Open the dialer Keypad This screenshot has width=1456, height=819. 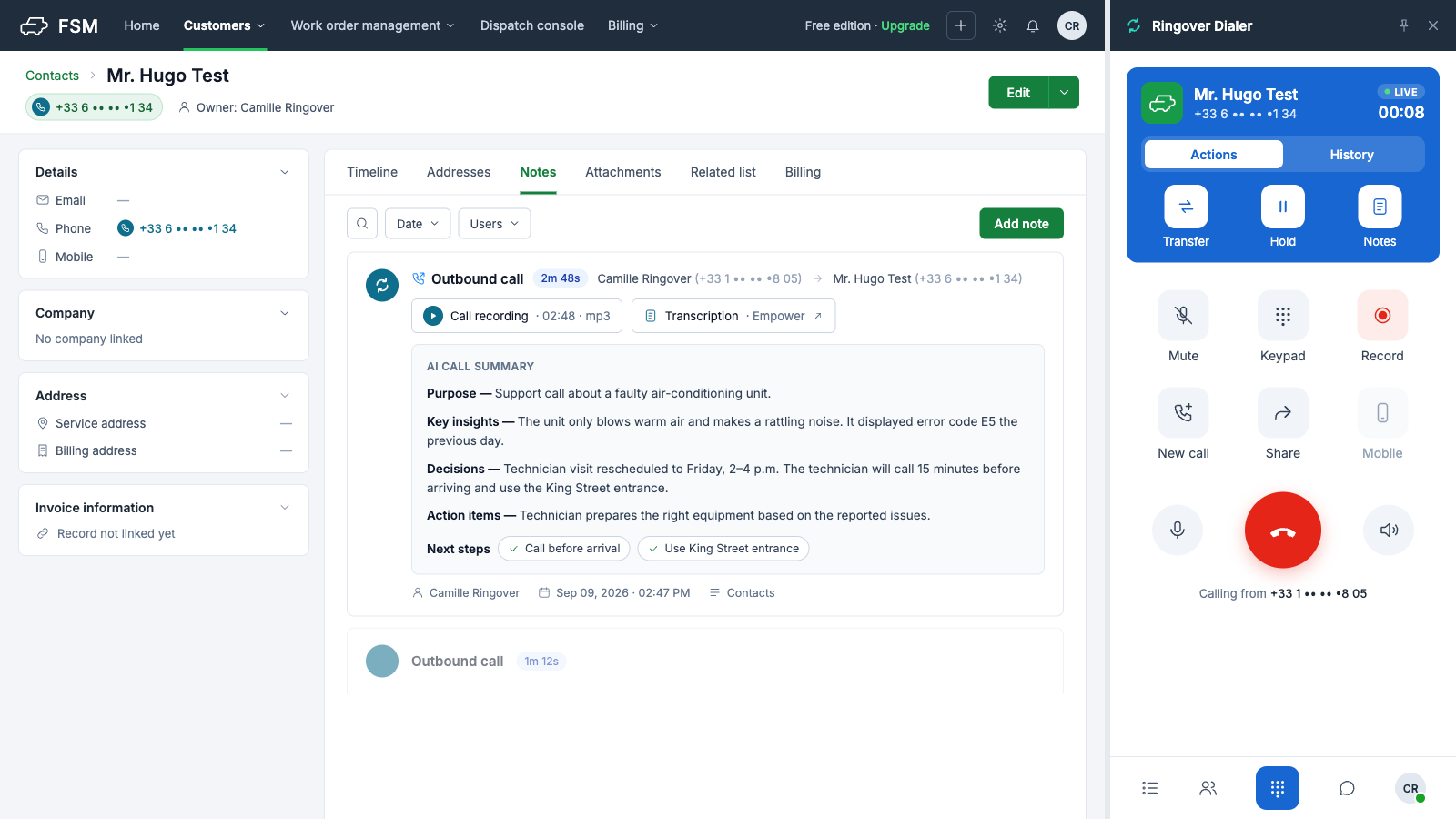point(1283,316)
